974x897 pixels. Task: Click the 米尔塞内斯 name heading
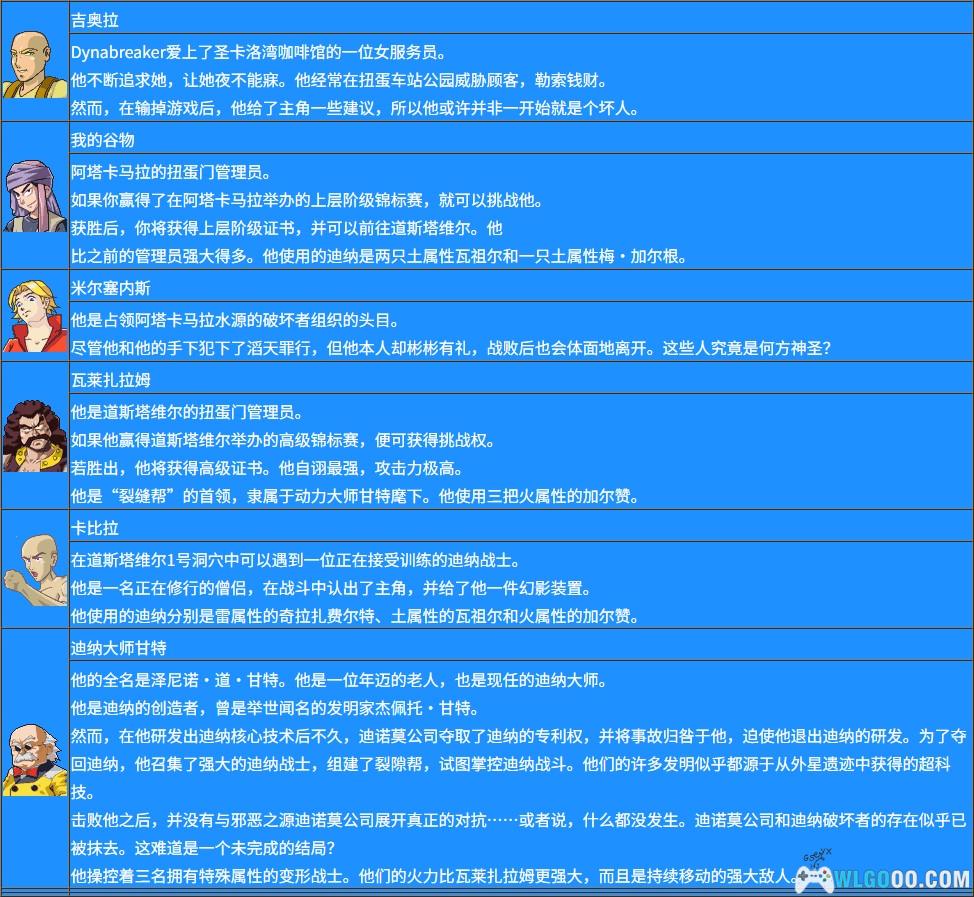point(110,288)
